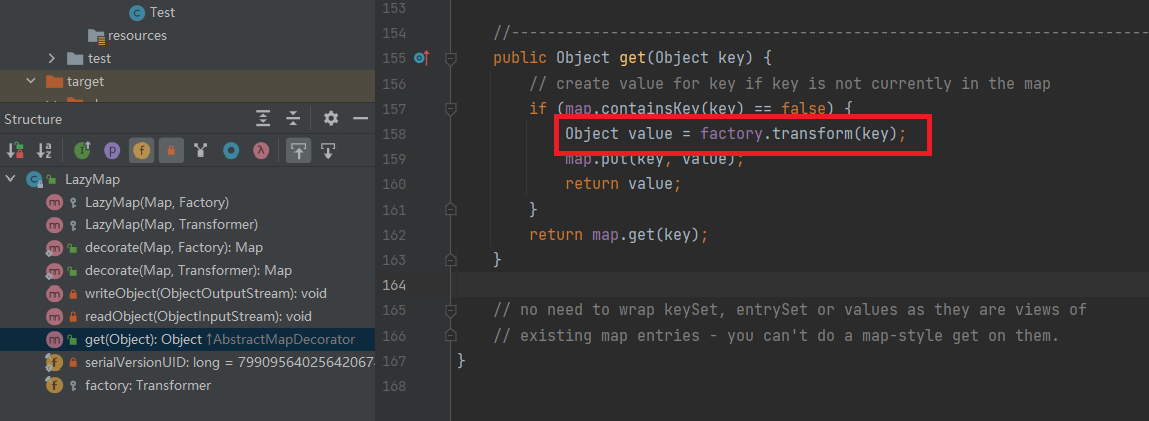Toggle show inherited members
This screenshot has width=1149, height=421.
click(82, 151)
